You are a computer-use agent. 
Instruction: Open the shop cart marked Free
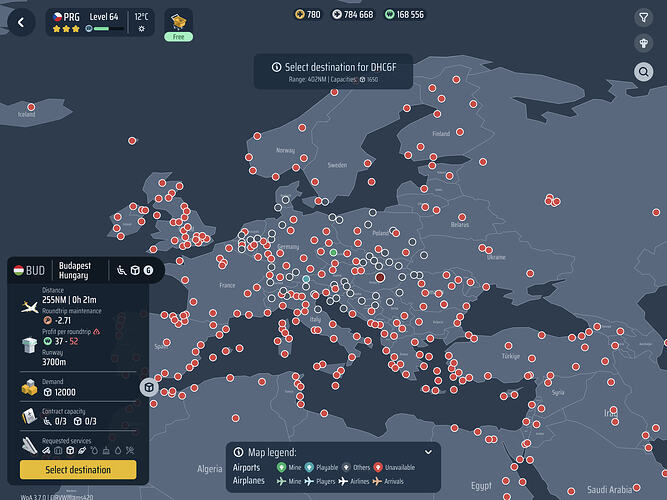click(x=179, y=25)
